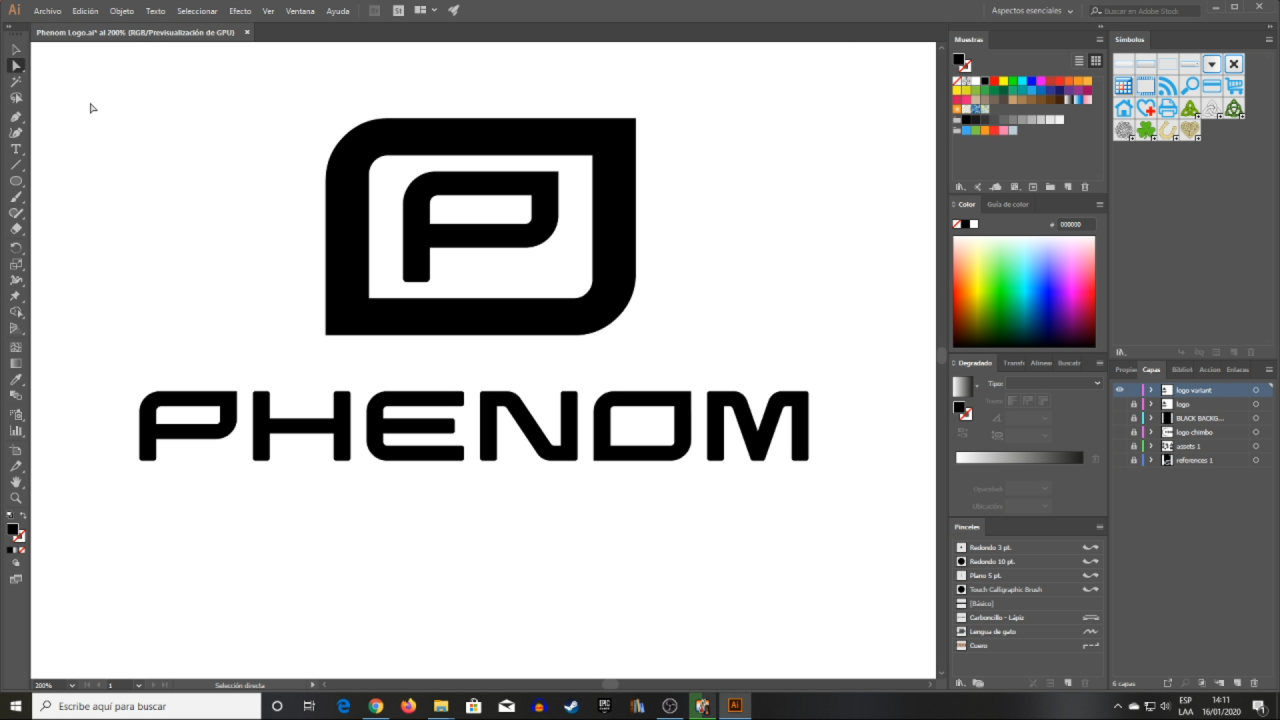Activate the Rotate tool
This screenshot has width=1280, height=720.
(16, 247)
